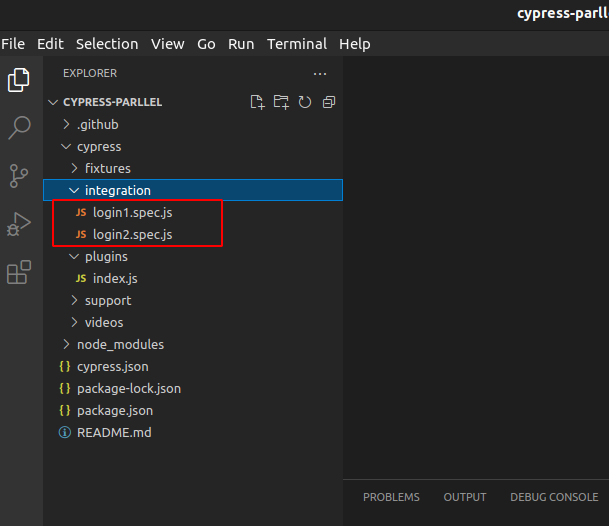
Task: Click CYPRESS-PARLLEL section header label
Action: 112,102
